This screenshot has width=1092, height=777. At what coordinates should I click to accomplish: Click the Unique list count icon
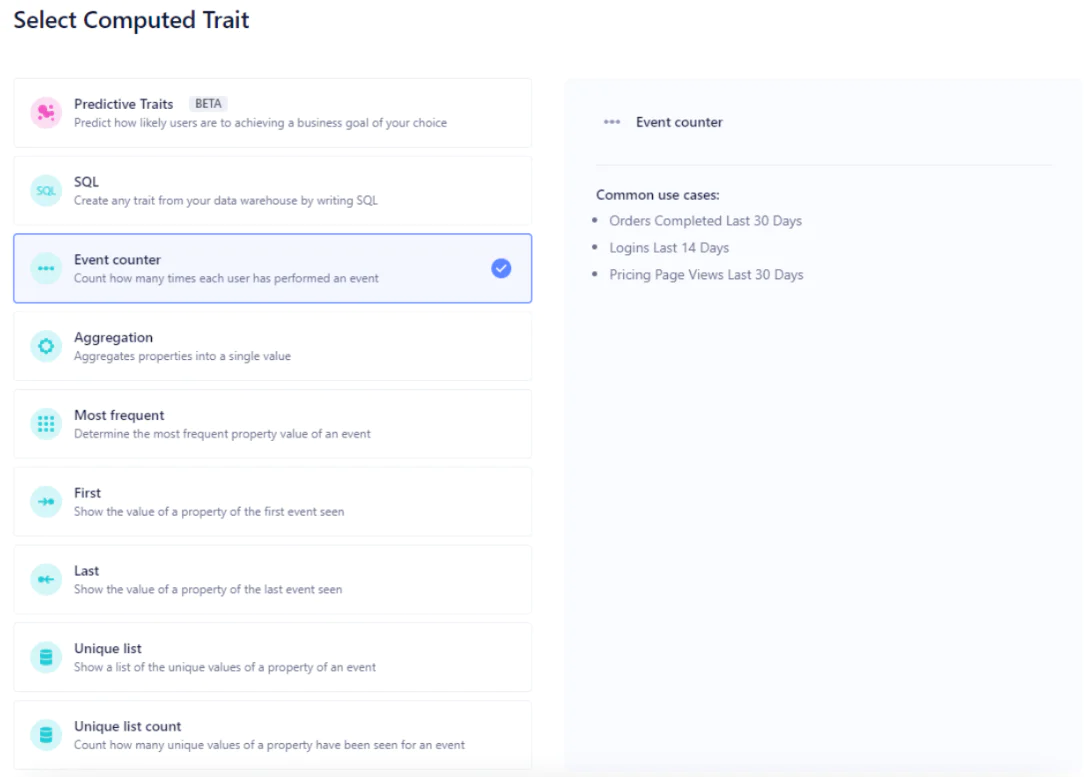coord(46,735)
